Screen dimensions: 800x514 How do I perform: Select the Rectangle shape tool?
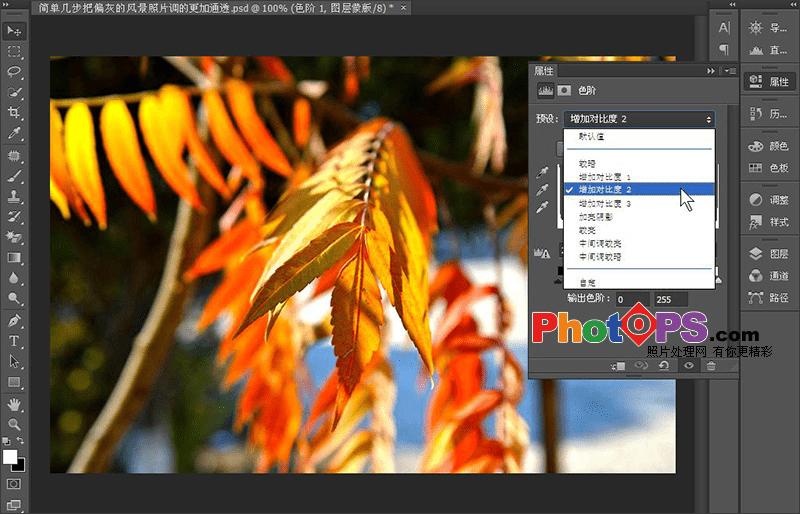coord(14,382)
